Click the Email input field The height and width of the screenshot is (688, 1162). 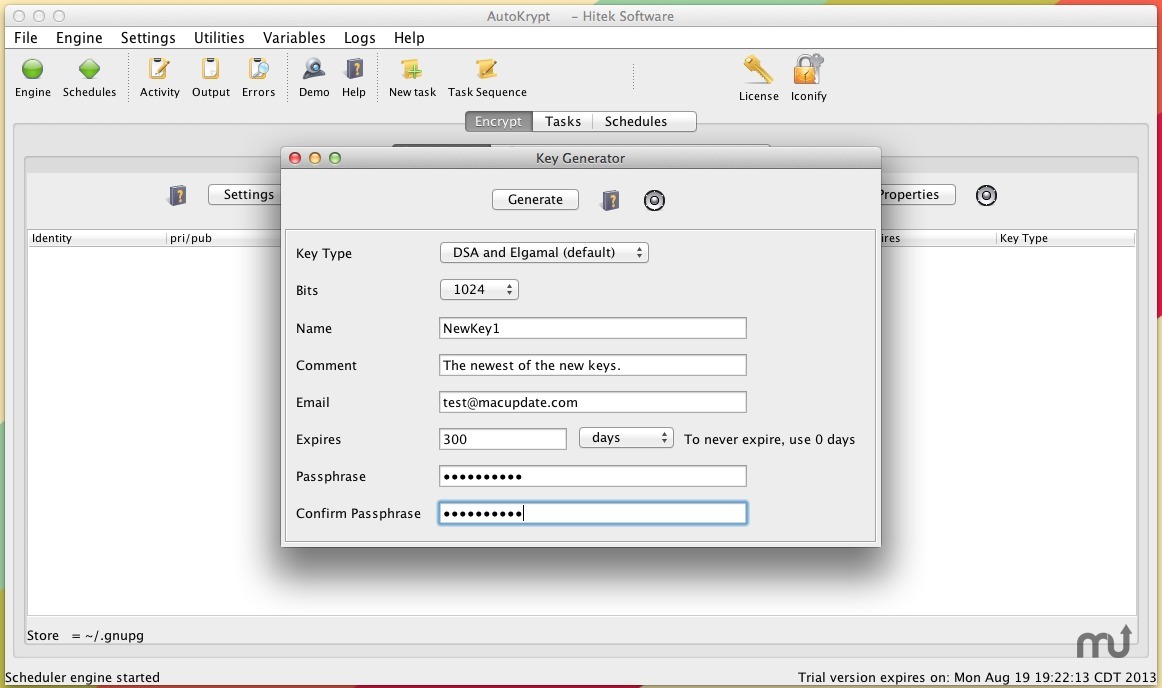point(592,402)
